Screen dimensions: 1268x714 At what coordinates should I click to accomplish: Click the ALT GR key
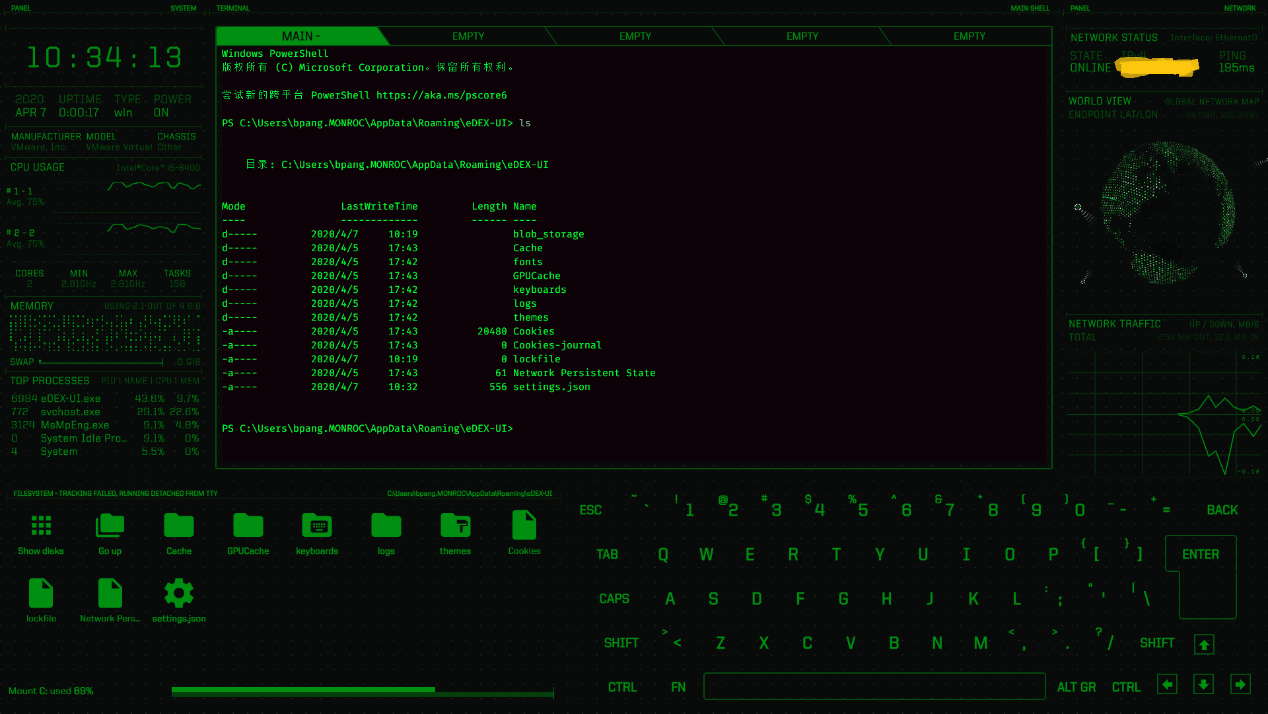tap(1076, 687)
